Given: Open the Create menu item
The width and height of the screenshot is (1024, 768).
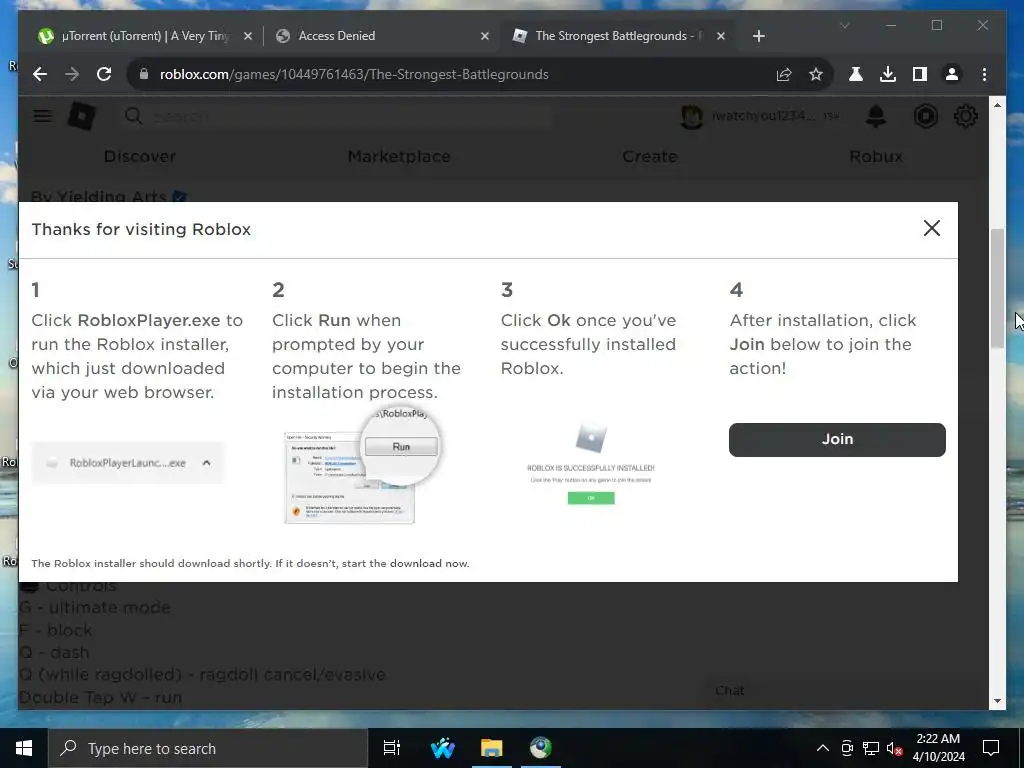Looking at the screenshot, I should (x=650, y=157).
